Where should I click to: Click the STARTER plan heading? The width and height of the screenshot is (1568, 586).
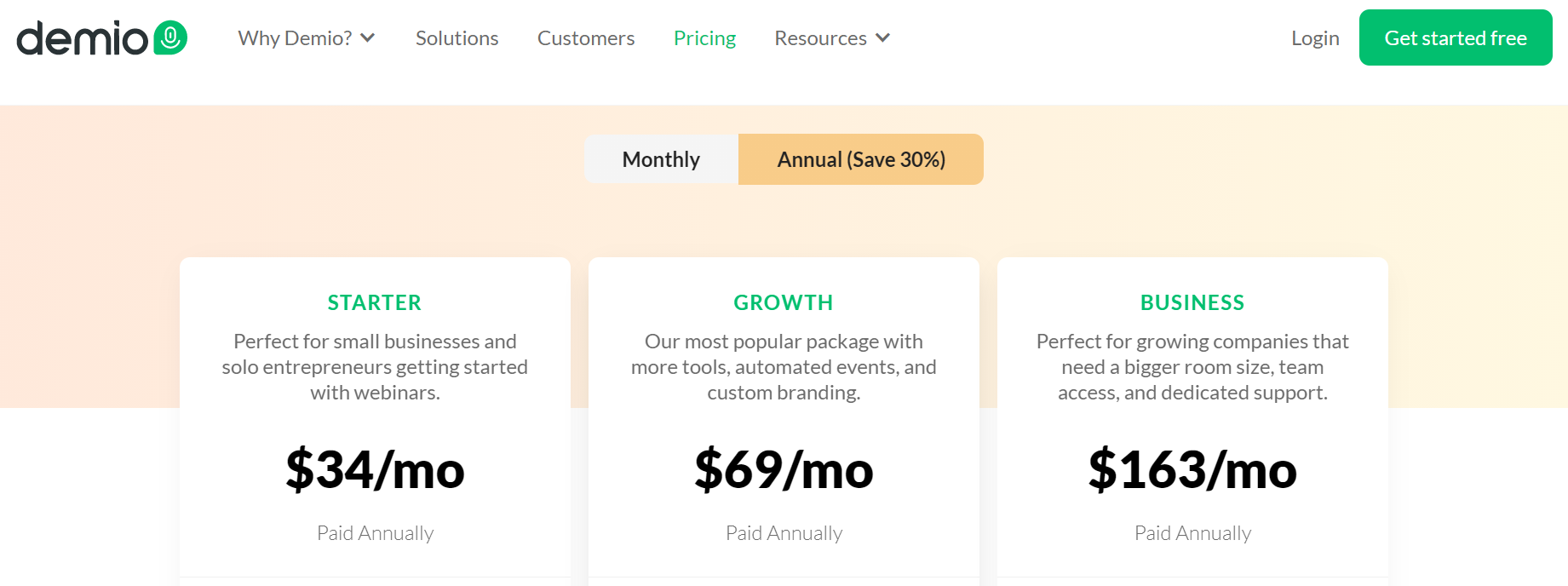(x=375, y=302)
